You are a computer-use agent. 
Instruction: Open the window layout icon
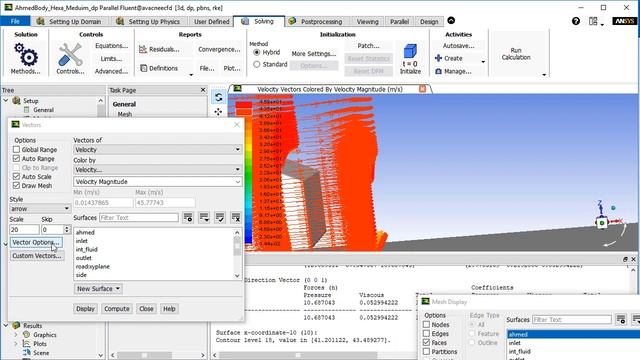pyautogui.click(x=593, y=21)
